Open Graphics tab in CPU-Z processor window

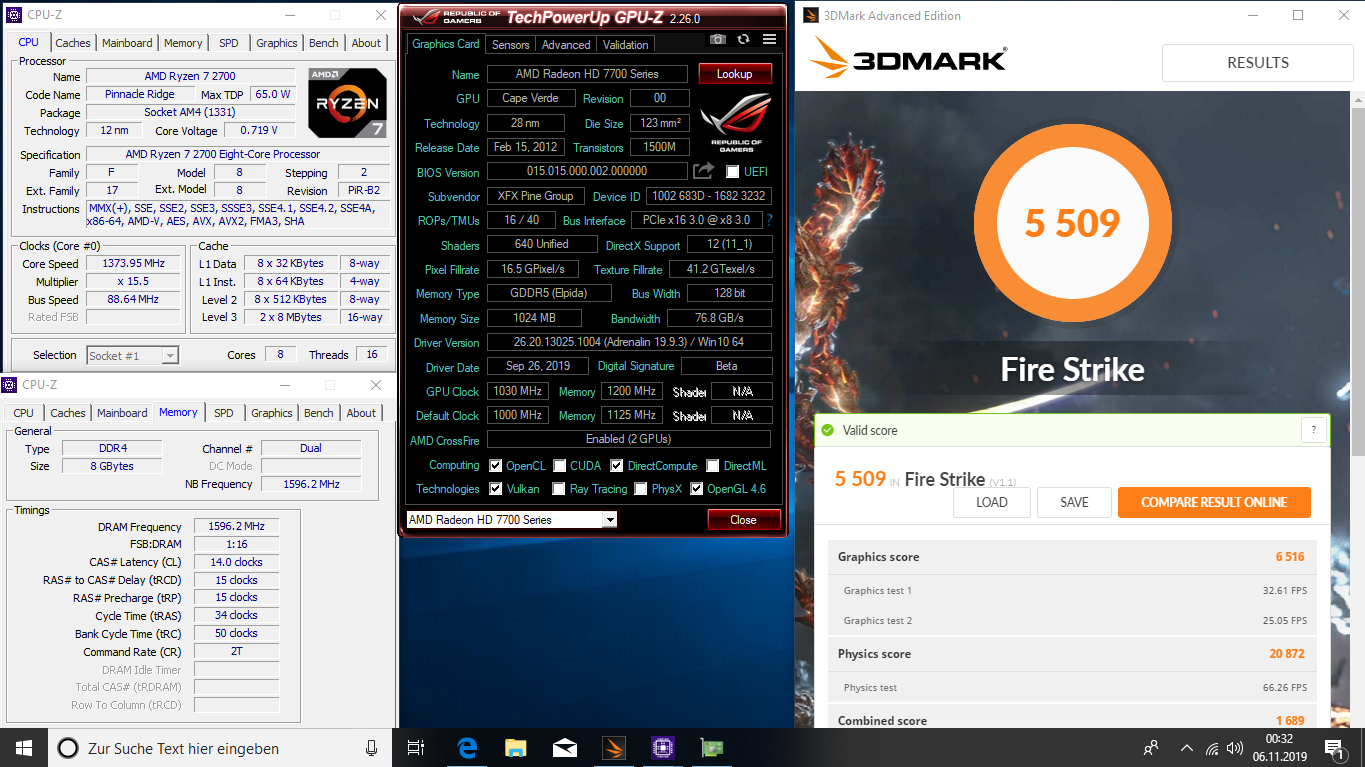[277, 43]
